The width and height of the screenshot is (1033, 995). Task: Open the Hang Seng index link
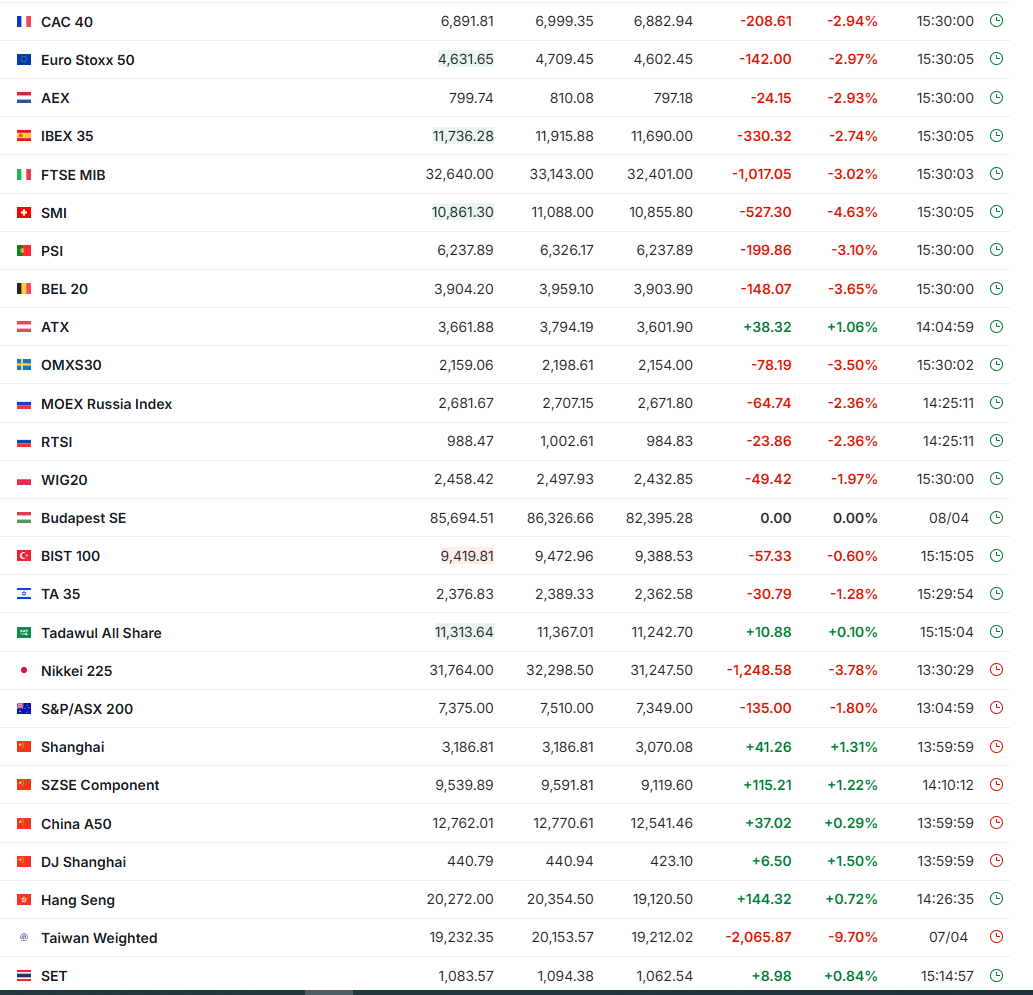tap(78, 900)
